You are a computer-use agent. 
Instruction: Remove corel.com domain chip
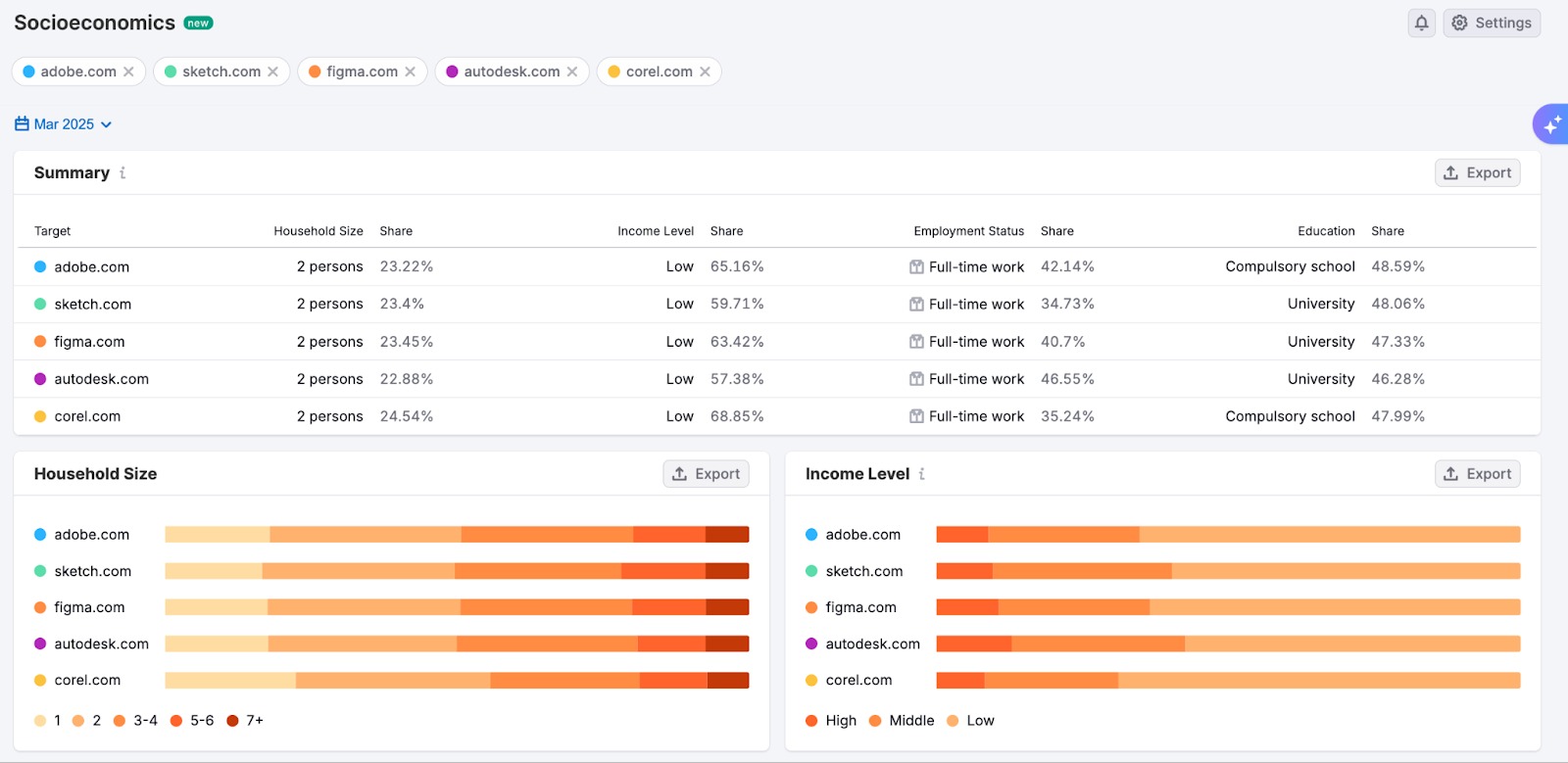(x=705, y=72)
